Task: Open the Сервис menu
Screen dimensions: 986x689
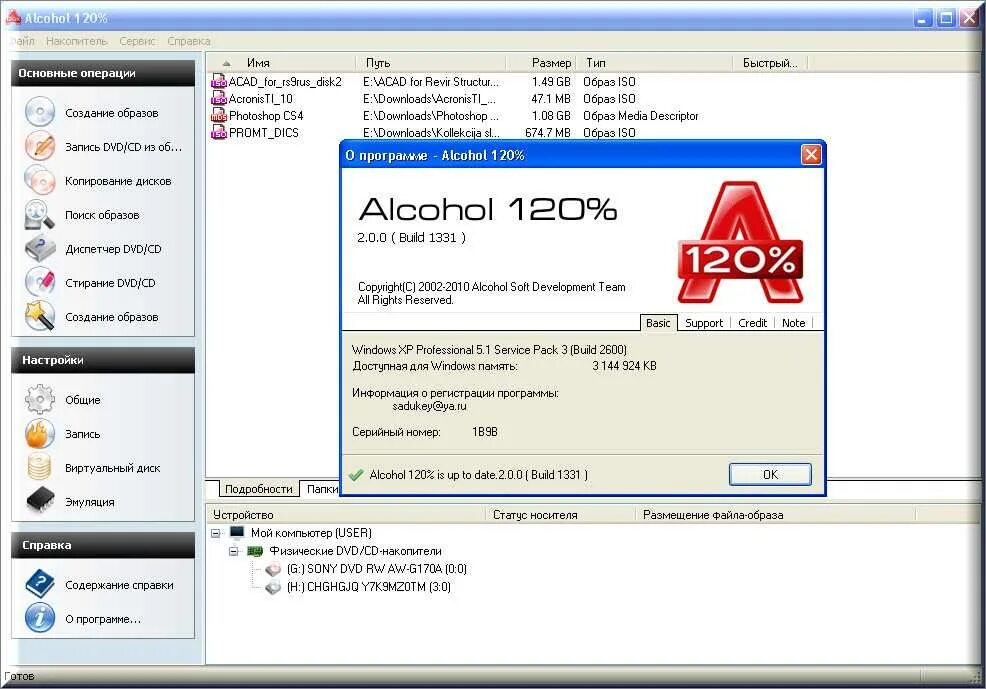Action: click(137, 41)
